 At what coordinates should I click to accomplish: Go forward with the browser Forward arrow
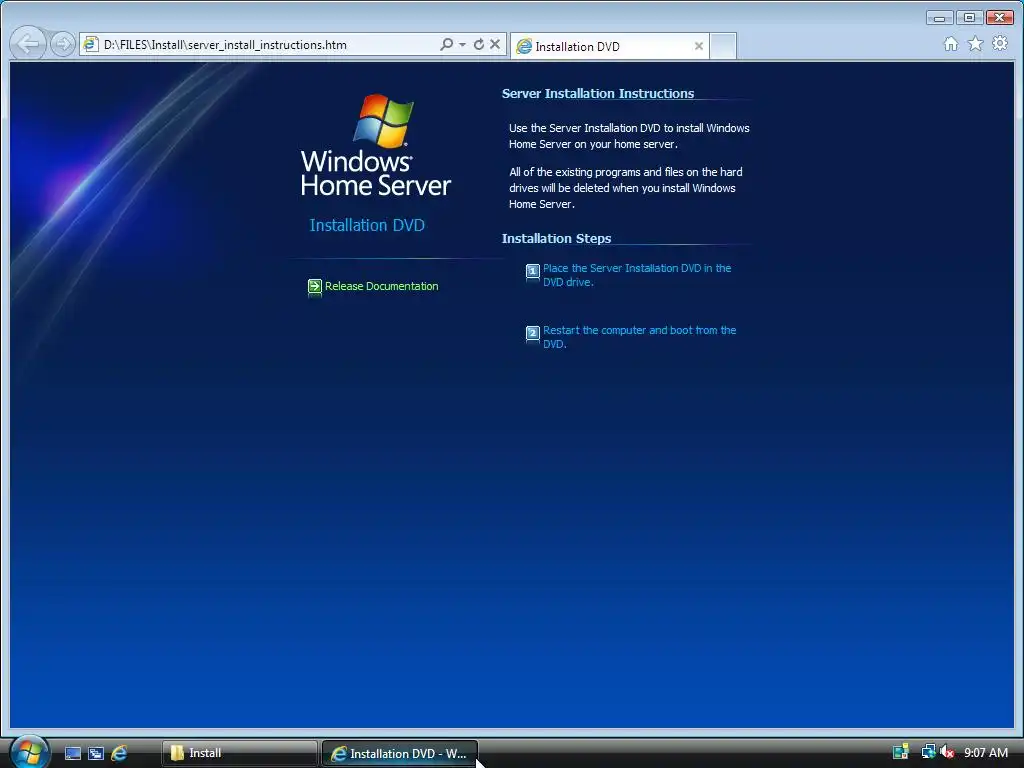(x=63, y=44)
